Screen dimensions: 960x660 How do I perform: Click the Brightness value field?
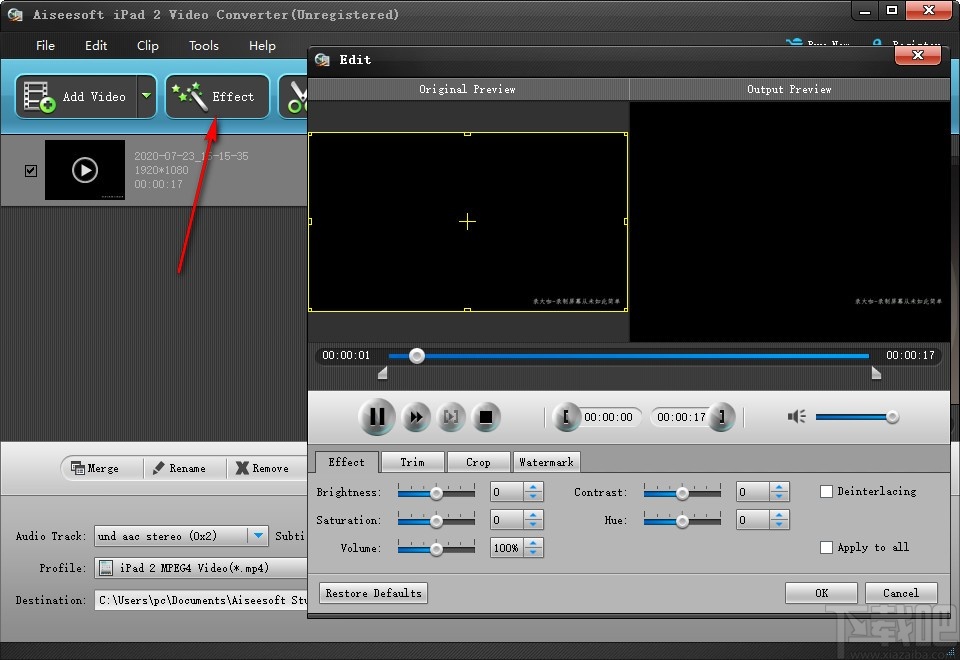pyautogui.click(x=507, y=492)
